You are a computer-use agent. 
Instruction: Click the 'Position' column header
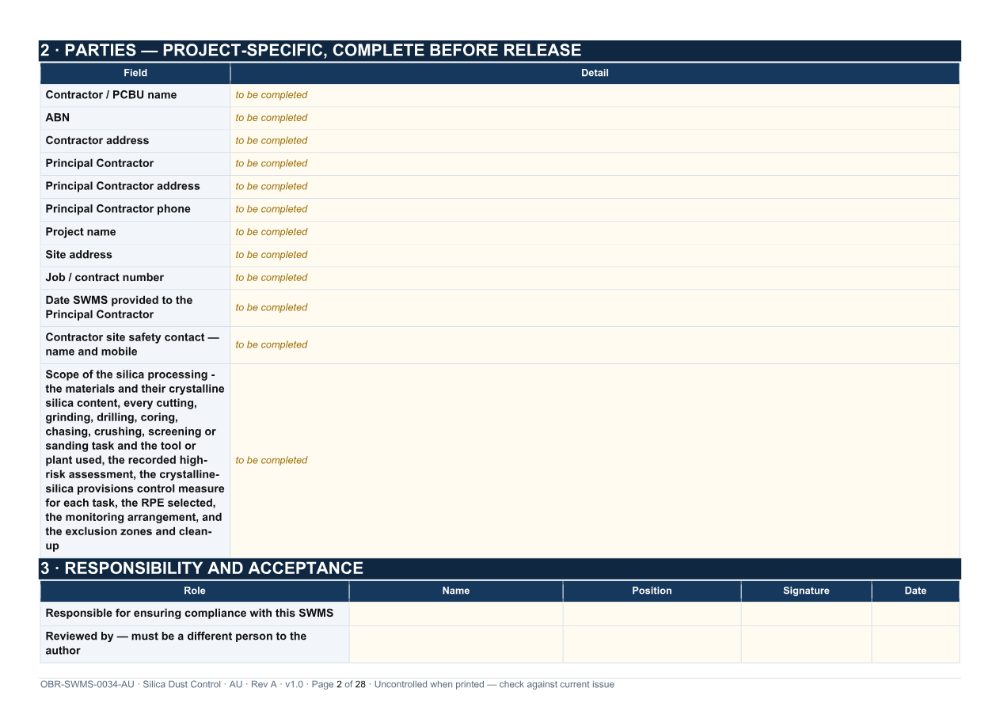click(652, 591)
